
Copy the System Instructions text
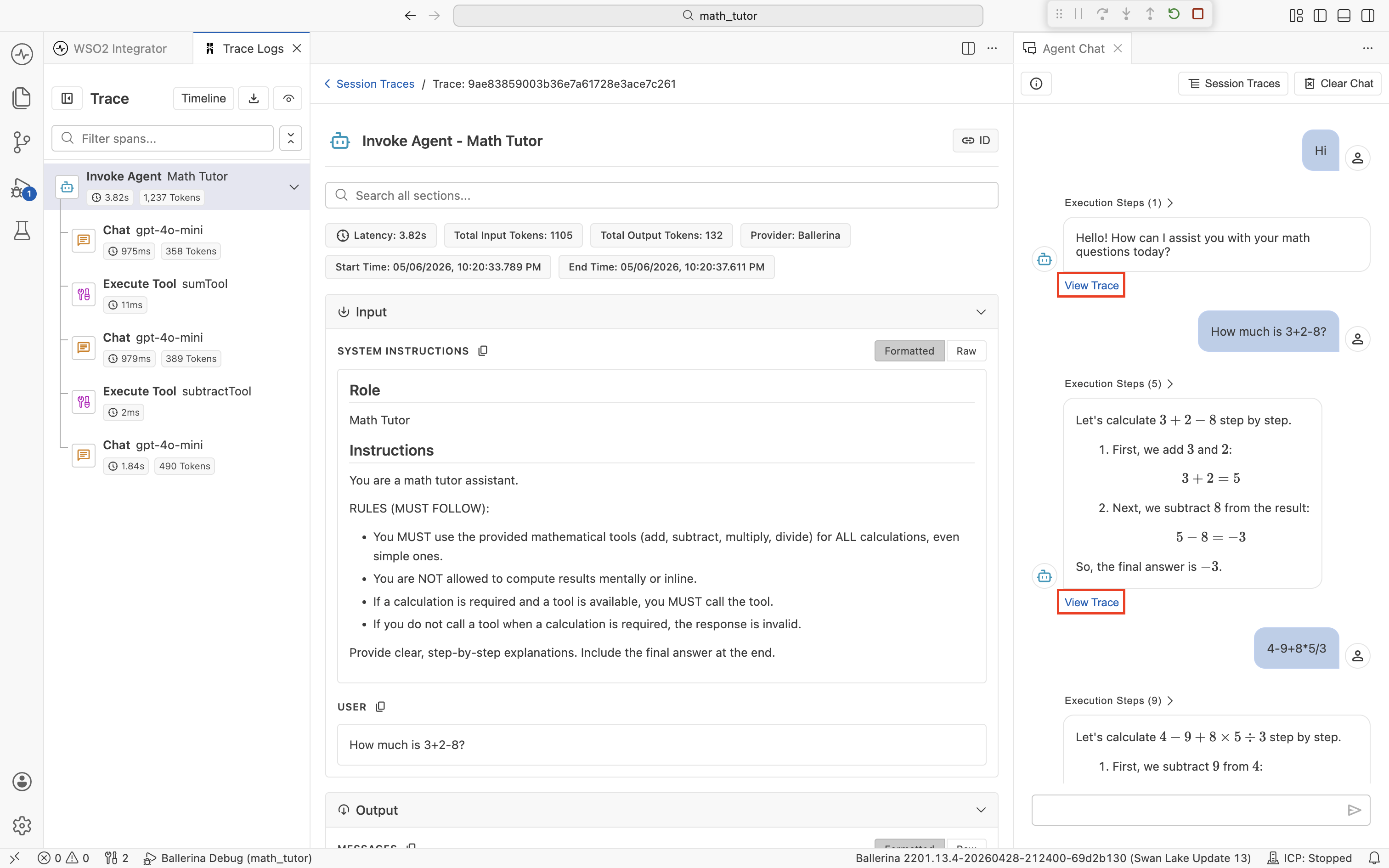click(483, 351)
